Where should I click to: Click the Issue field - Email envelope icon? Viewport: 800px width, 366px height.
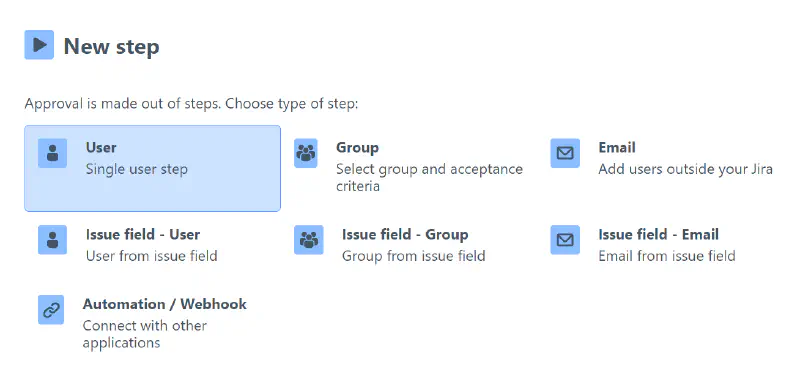(565, 240)
